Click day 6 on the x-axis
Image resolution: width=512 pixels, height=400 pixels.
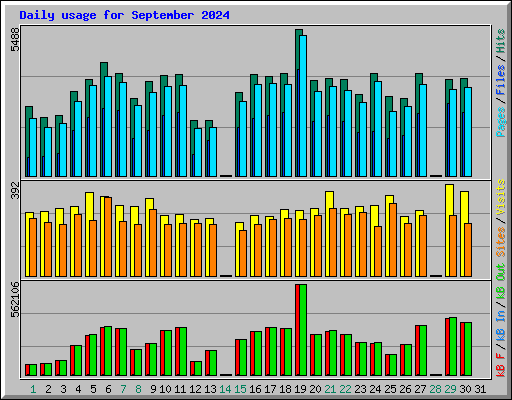108,389
